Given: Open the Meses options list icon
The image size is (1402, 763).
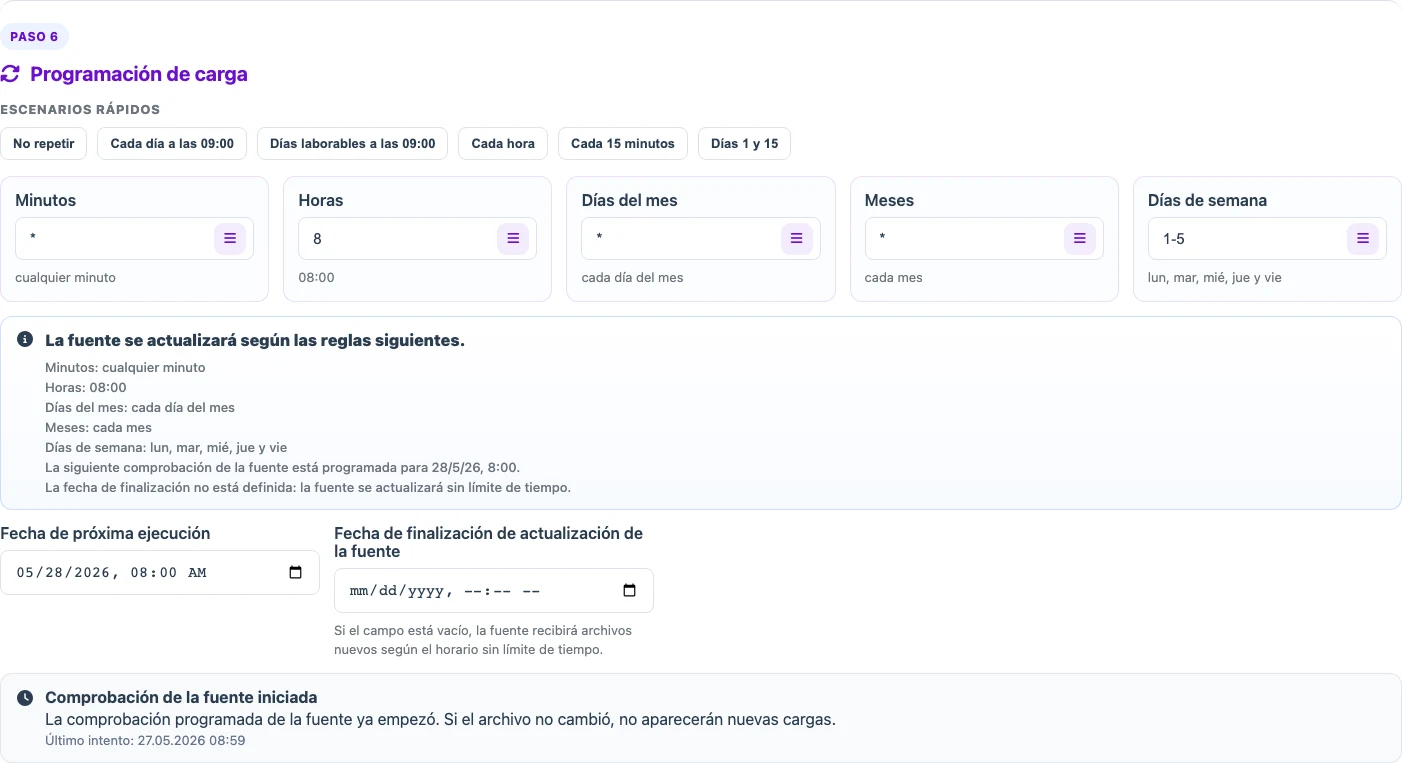Looking at the screenshot, I should 1079,238.
